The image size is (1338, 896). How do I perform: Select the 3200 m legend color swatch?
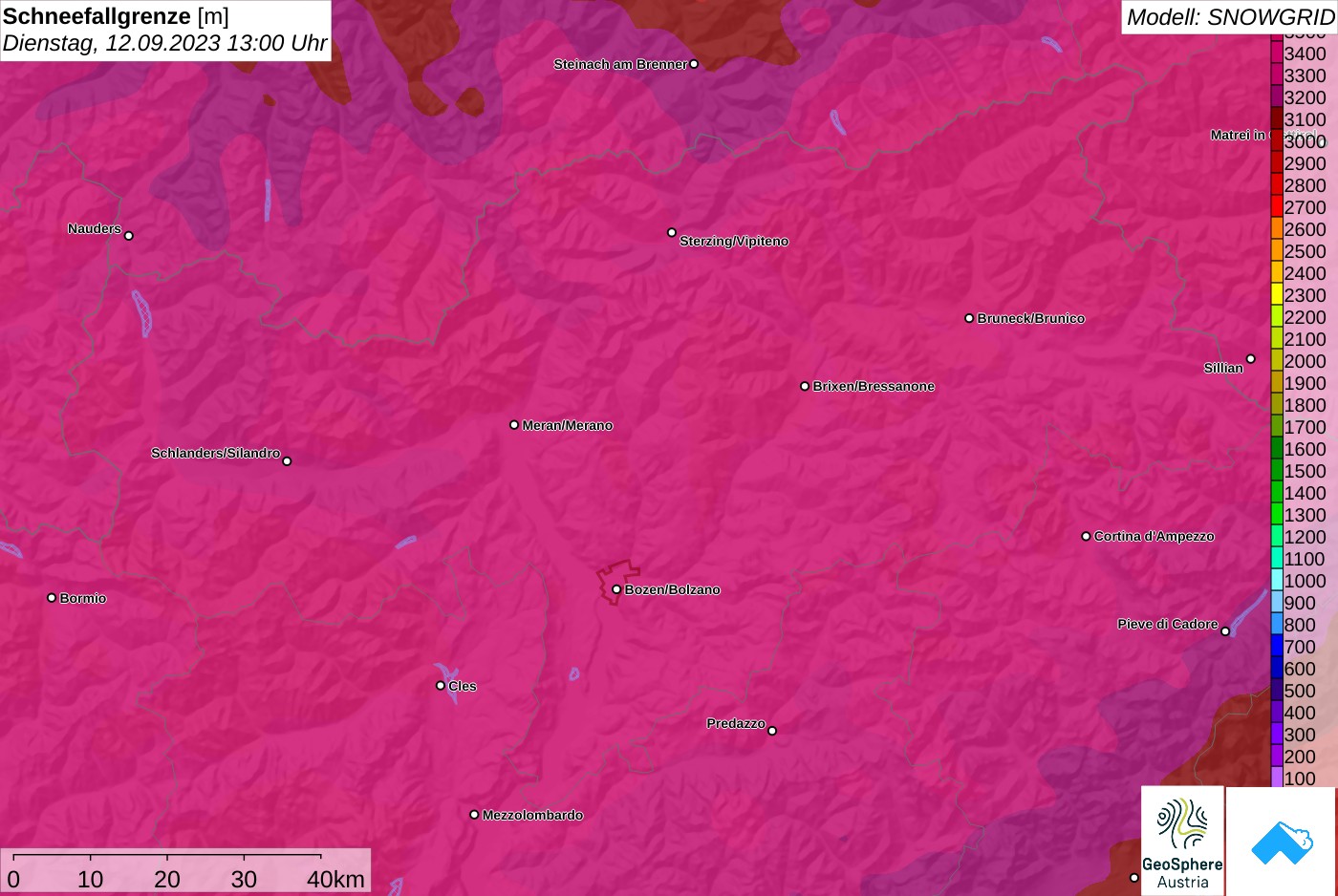click(1277, 96)
